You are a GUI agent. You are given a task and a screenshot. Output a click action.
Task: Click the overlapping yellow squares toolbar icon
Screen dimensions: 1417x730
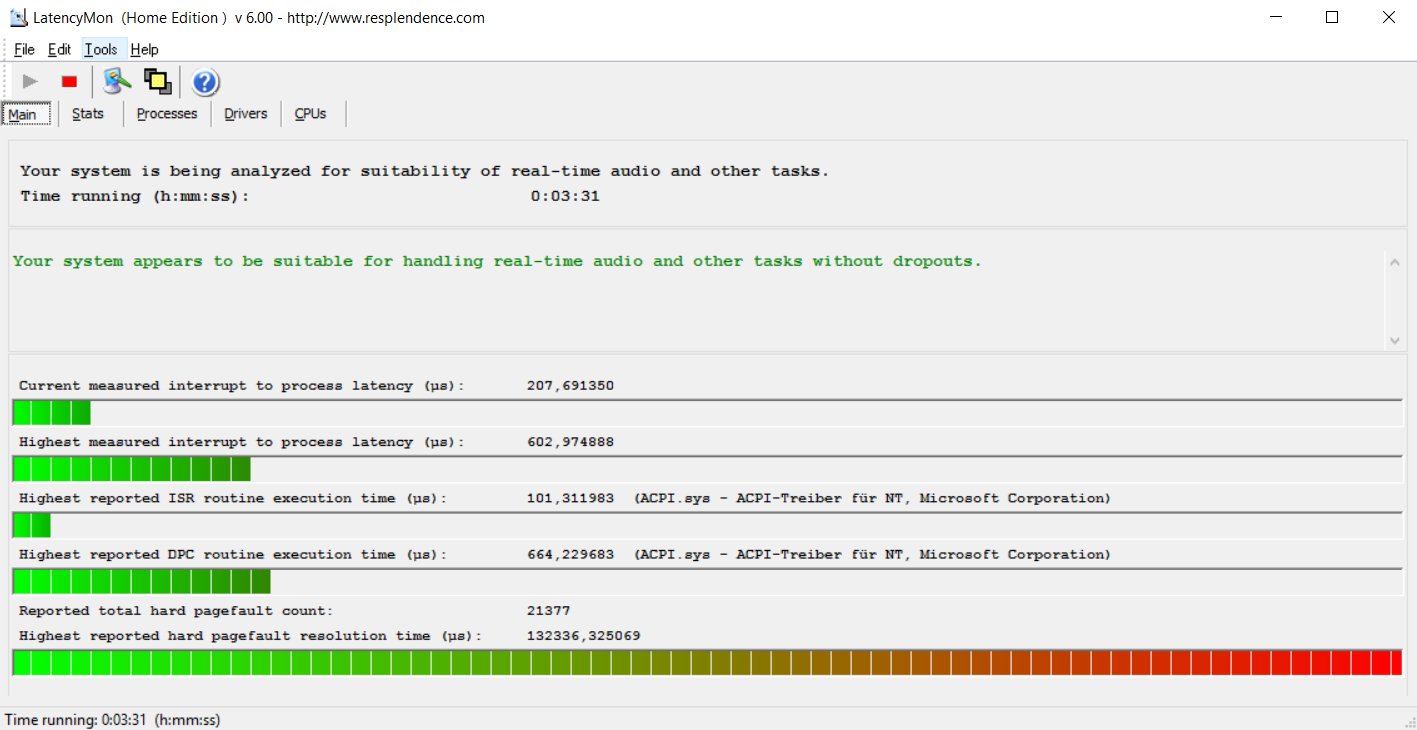tap(158, 82)
